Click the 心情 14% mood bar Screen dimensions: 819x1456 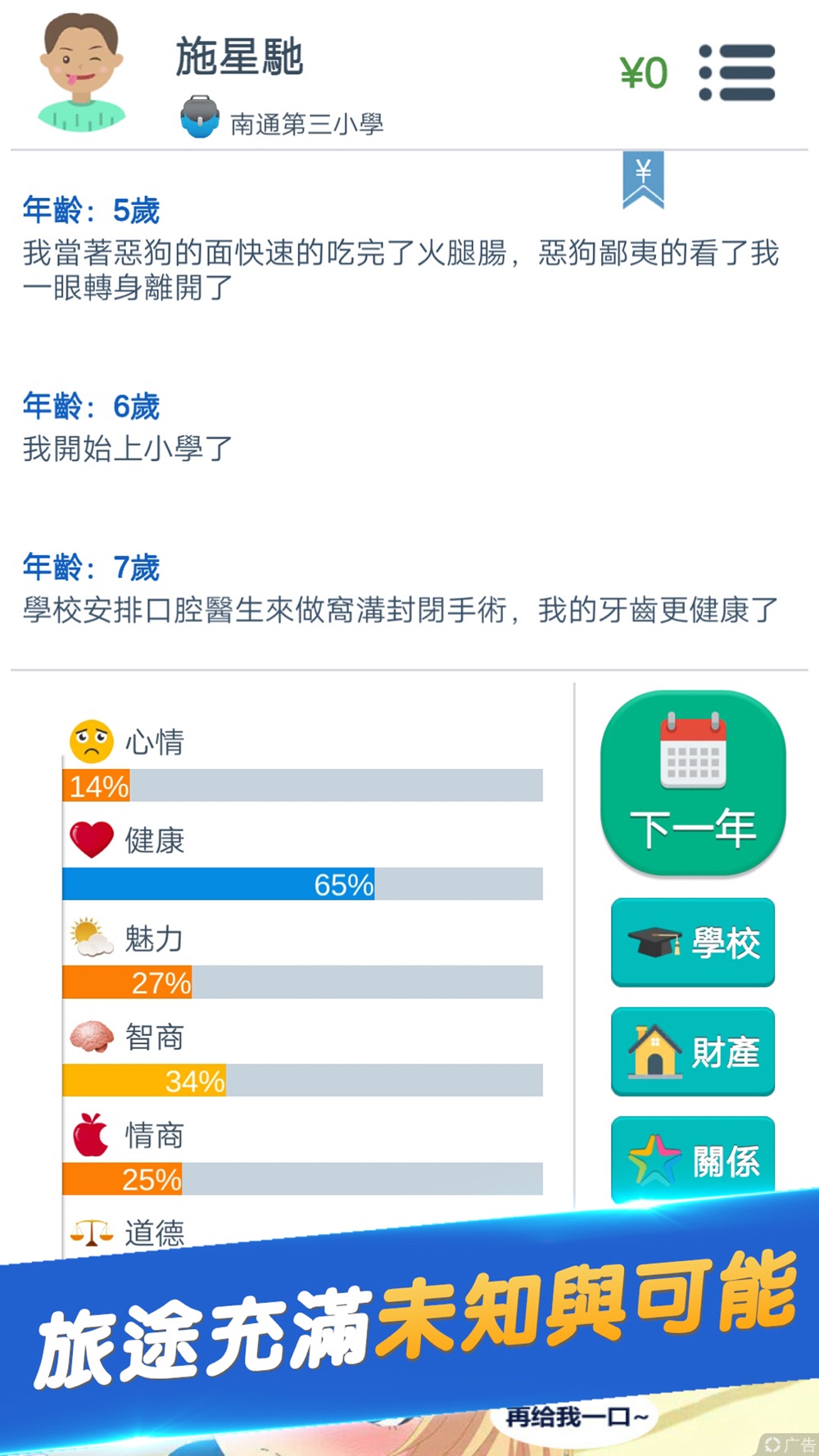[302, 785]
